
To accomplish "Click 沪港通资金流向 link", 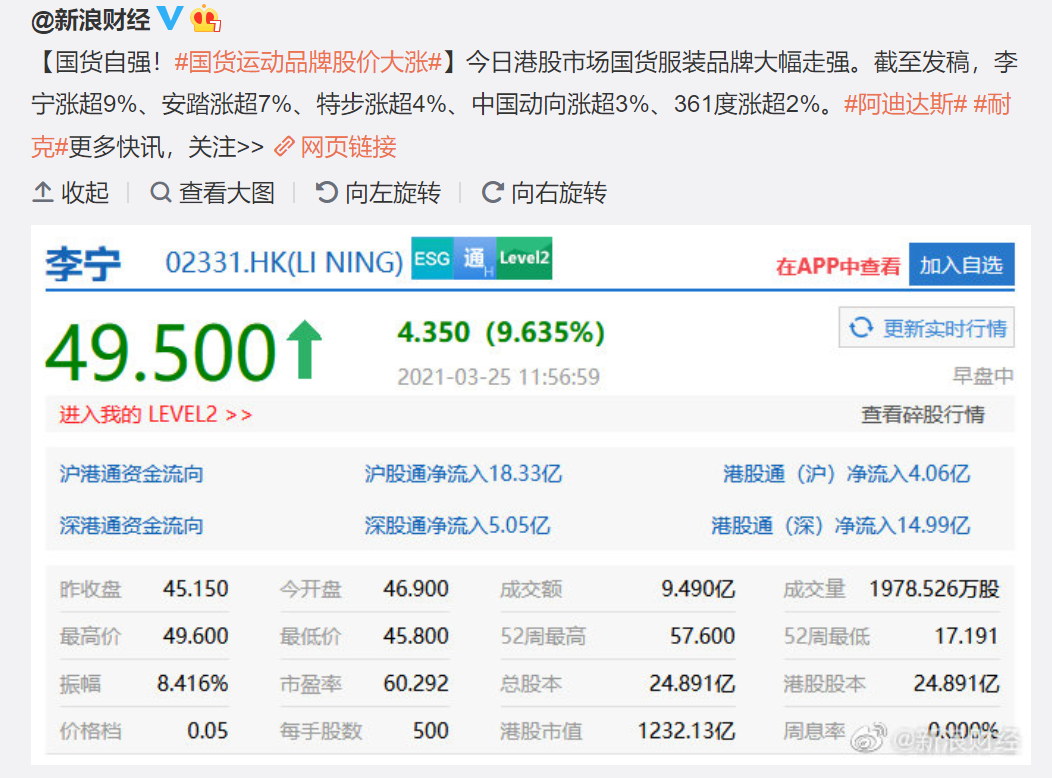I will click(x=132, y=474).
